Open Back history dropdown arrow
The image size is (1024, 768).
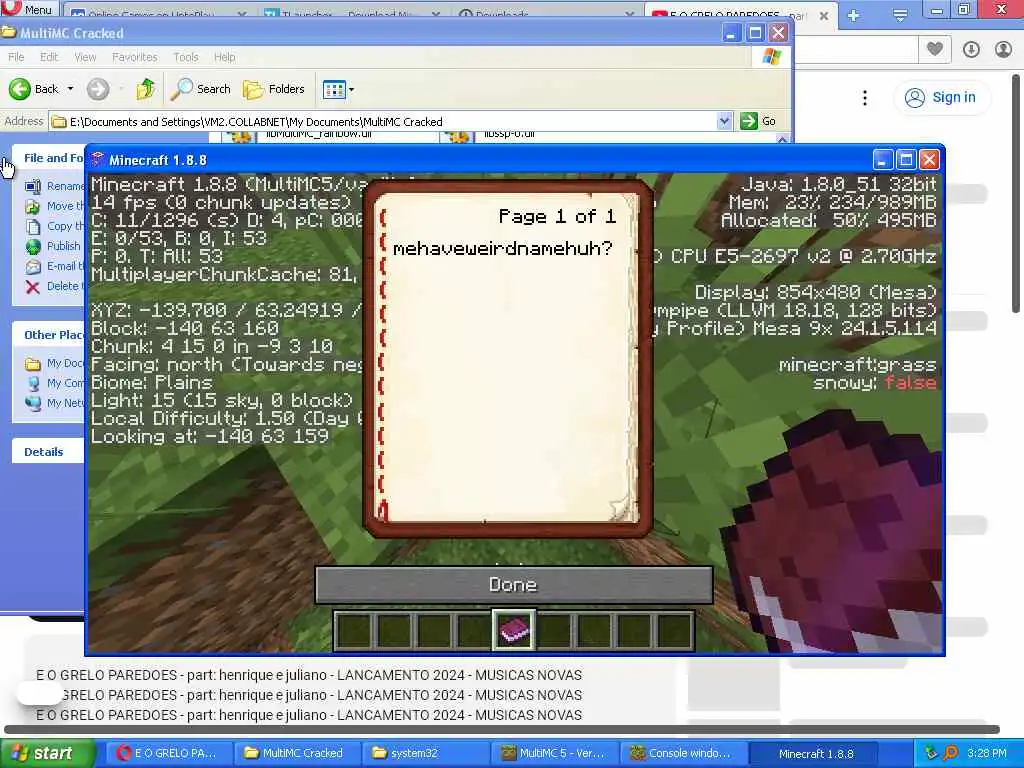pyautogui.click(x=71, y=89)
